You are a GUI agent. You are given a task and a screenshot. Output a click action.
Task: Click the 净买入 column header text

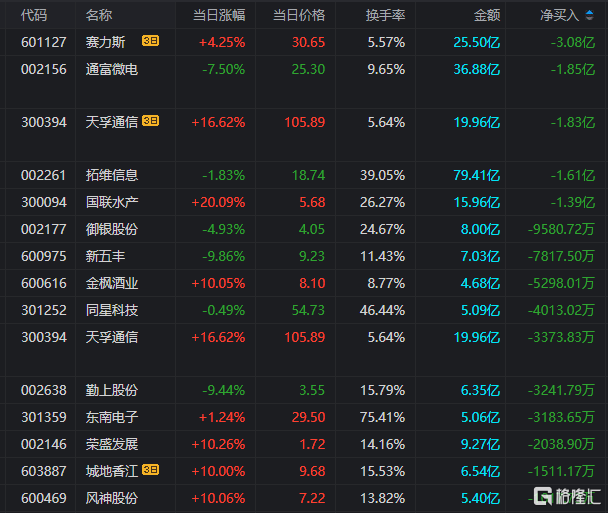(560, 15)
